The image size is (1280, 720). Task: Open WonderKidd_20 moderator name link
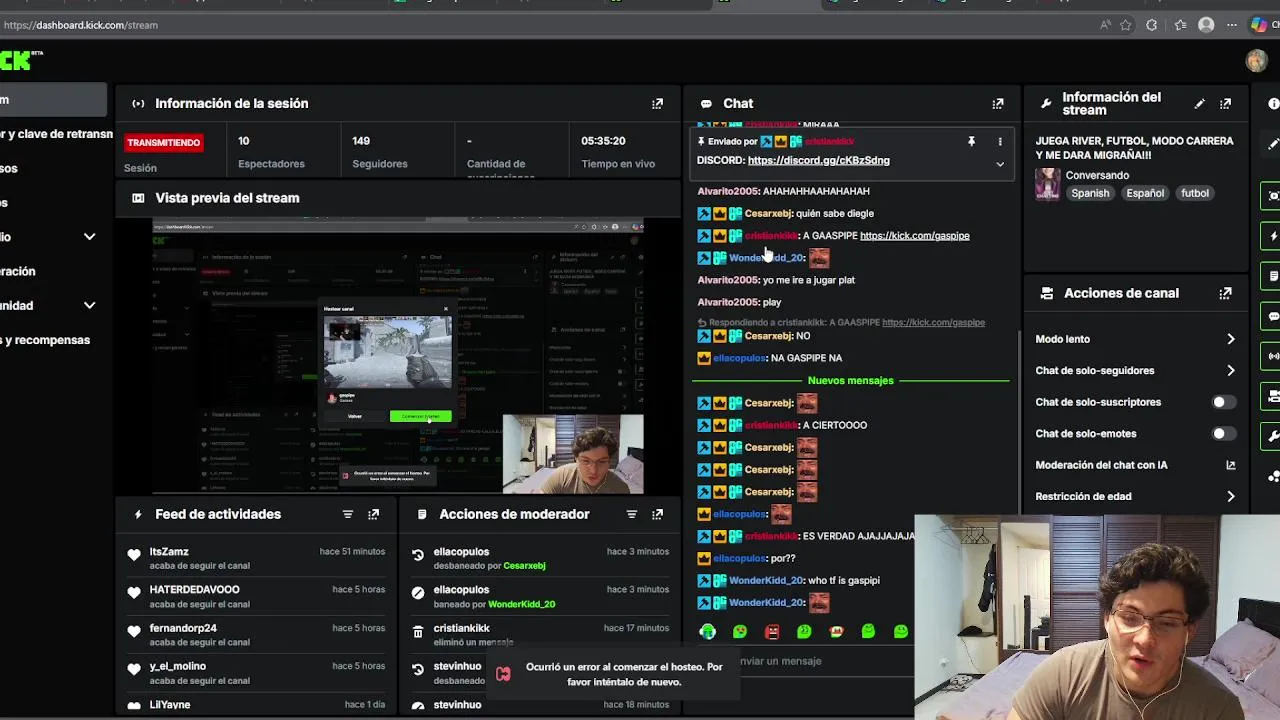click(521, 605)
